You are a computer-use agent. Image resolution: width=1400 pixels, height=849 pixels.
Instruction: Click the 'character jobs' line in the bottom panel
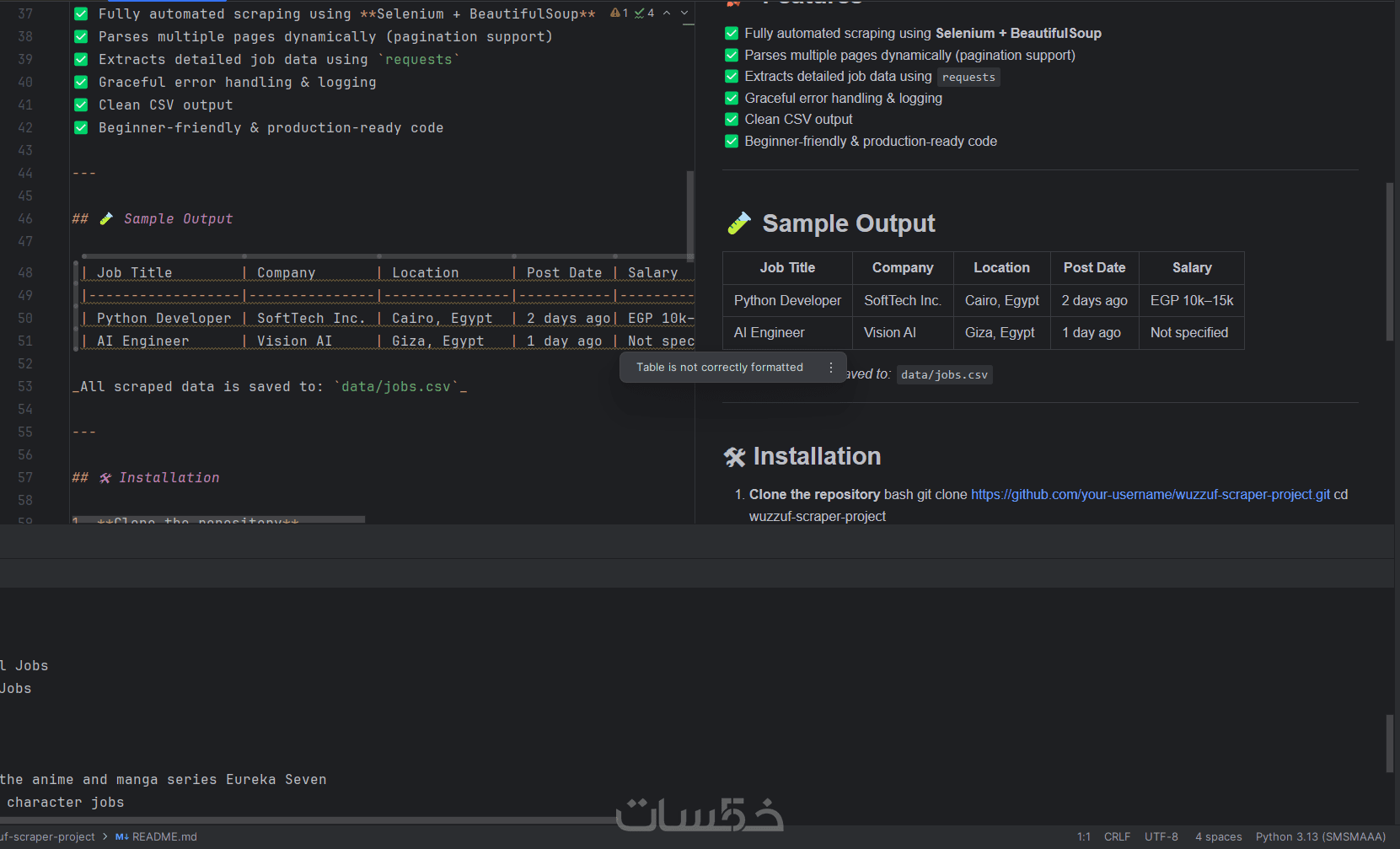click(66, 803)
